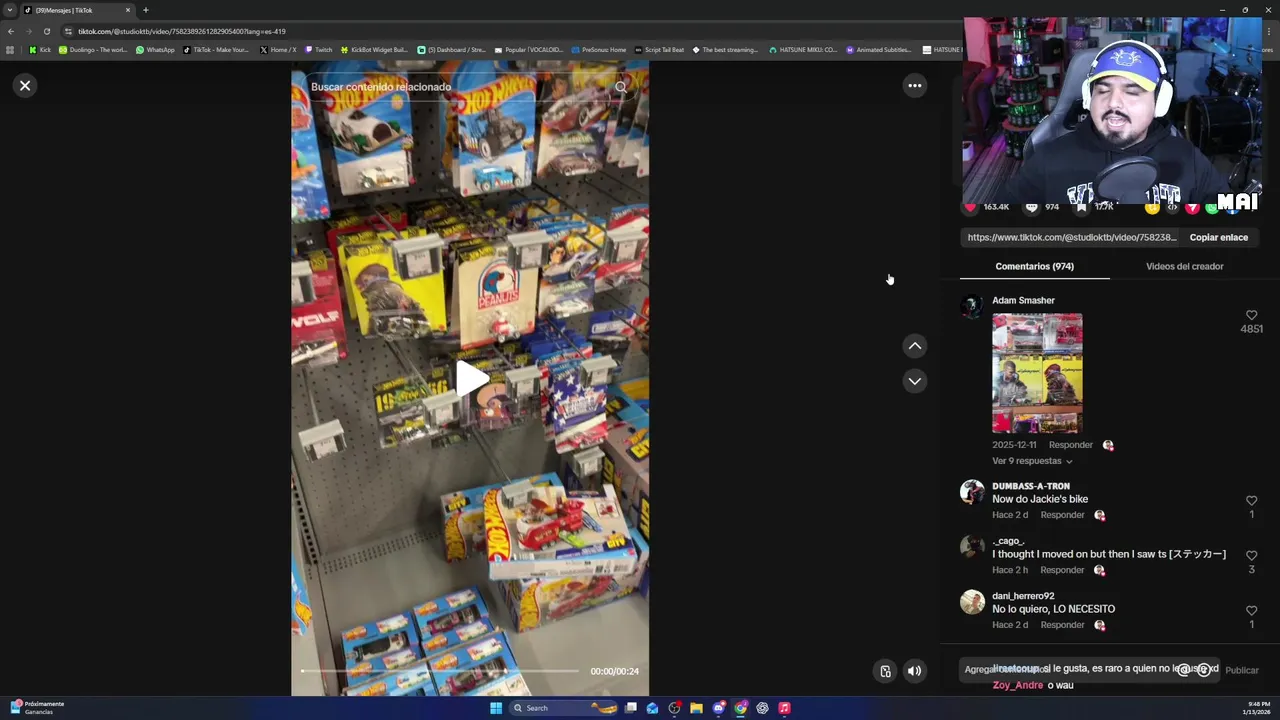This screenshot has width=1280, height=720.
Task: Click the search magnifier in related content bar
Action: [x=620, y=87]
